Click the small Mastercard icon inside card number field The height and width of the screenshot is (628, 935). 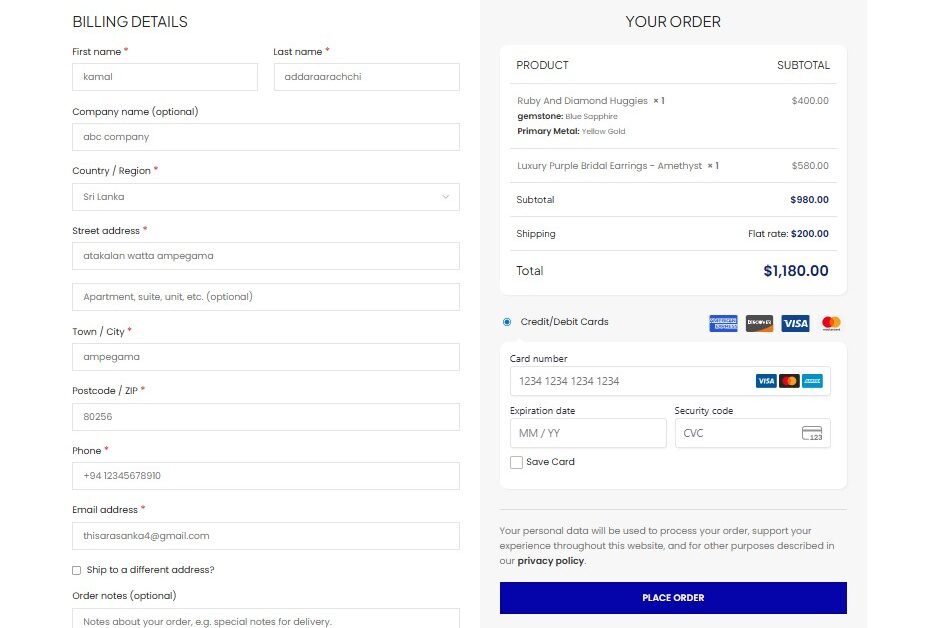point(789,381)
